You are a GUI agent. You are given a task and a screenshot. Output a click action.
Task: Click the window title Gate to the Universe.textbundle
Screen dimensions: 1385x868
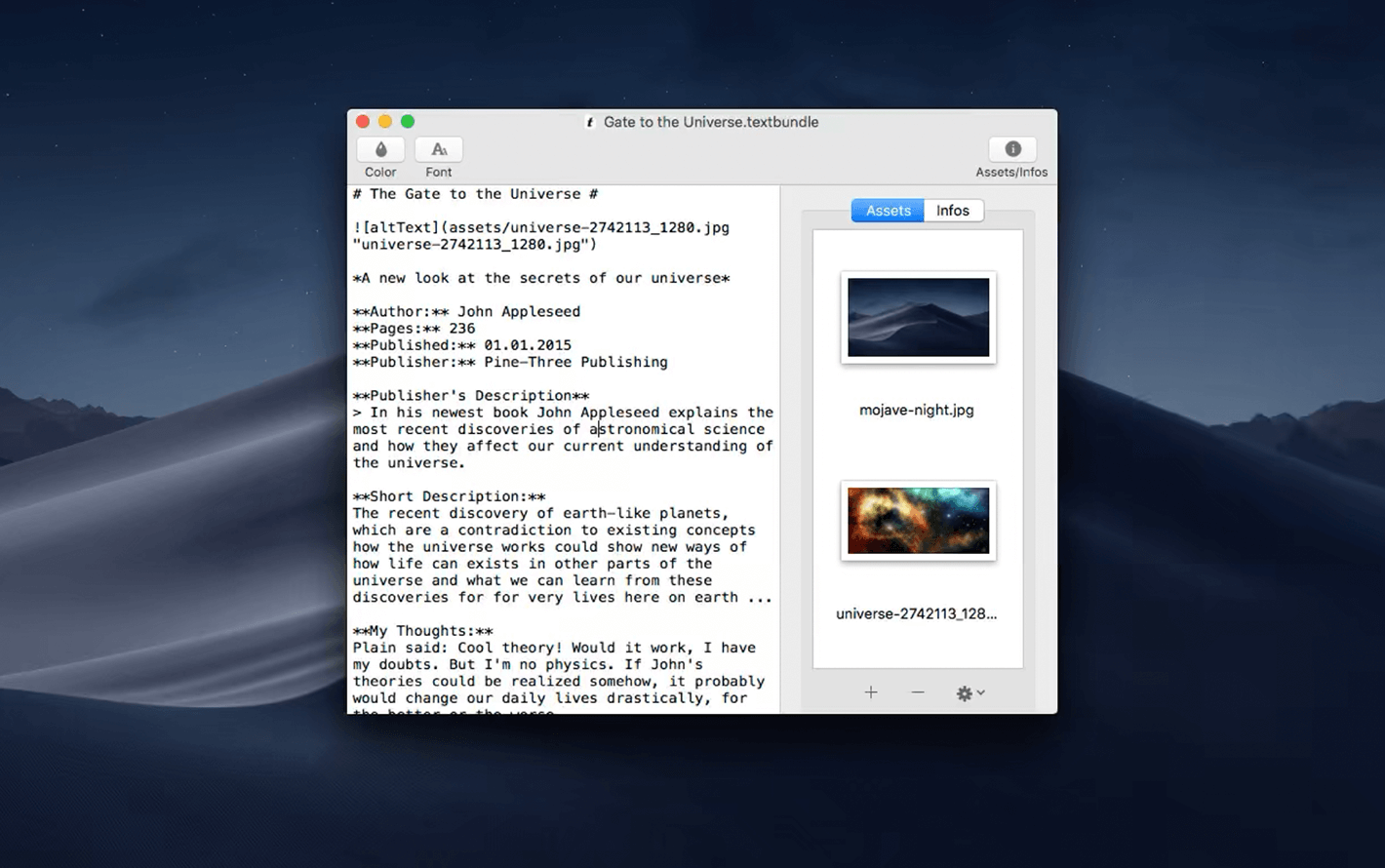point(711,123)
